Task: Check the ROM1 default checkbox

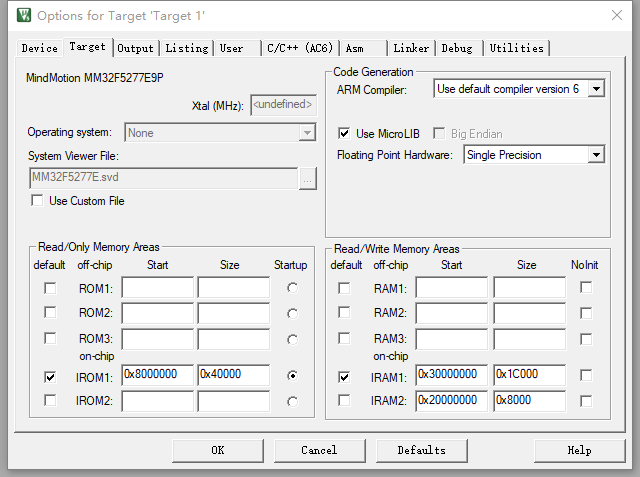Action: 50,288
